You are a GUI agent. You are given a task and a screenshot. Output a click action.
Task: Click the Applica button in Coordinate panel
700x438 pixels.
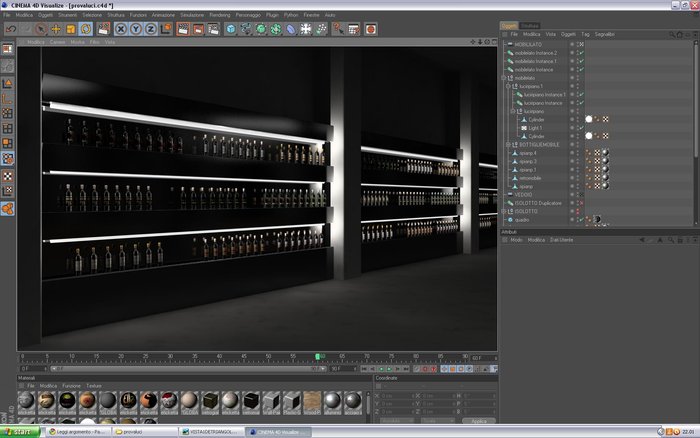point(479,421)
